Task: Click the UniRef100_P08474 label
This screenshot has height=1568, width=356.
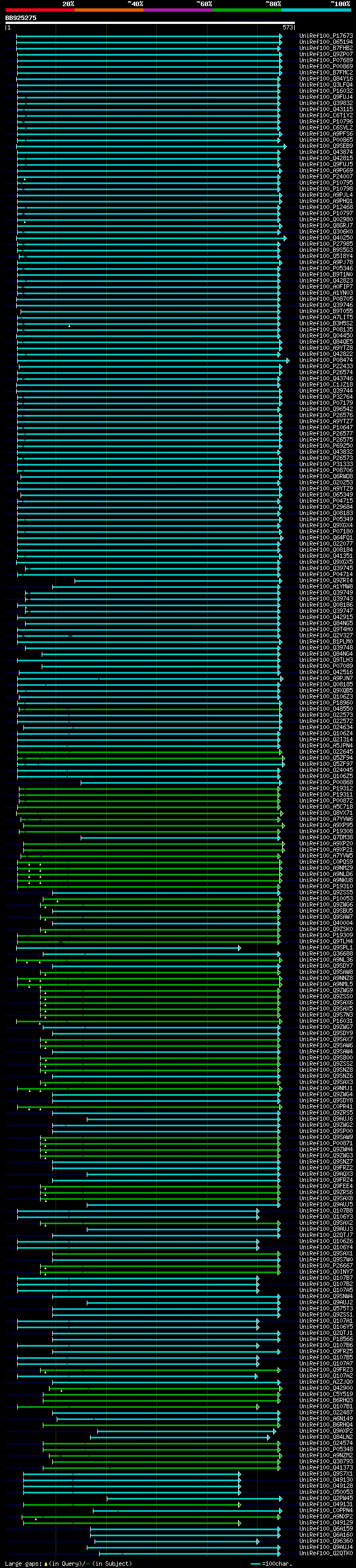Action: [x=326, y=360]
